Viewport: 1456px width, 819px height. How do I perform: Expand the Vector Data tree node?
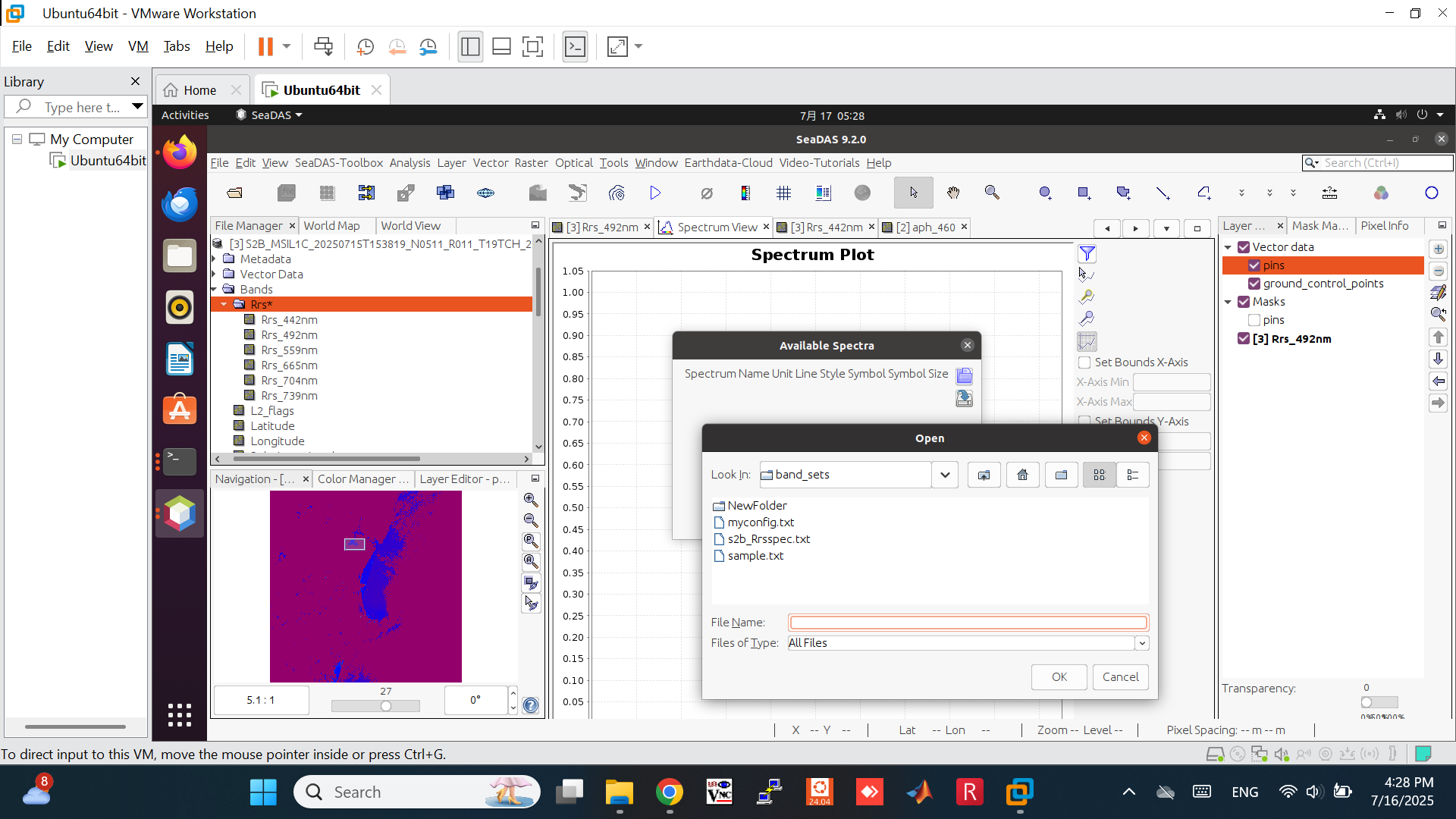coord(214,275)
